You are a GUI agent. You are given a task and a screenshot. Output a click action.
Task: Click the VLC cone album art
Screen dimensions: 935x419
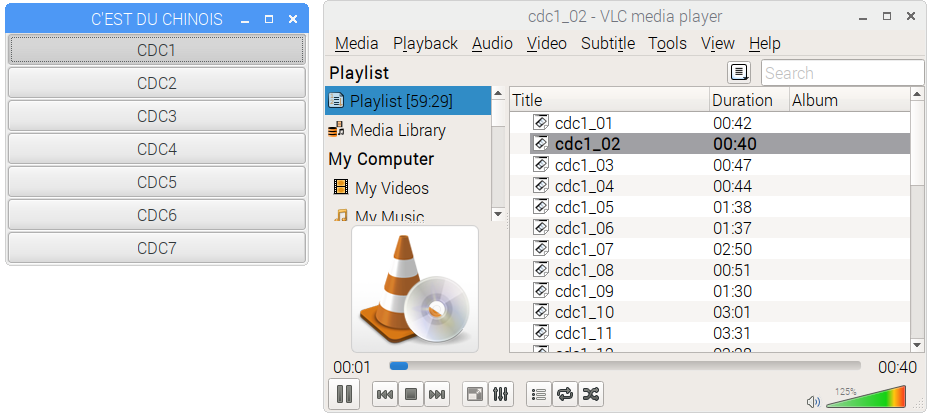click(415, 289)
